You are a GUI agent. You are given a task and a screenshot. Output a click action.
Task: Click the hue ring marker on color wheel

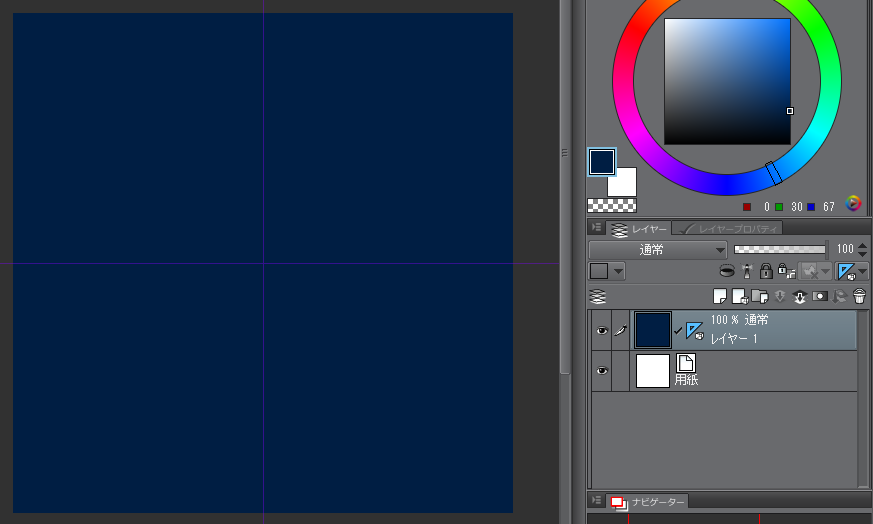[774, 173]
